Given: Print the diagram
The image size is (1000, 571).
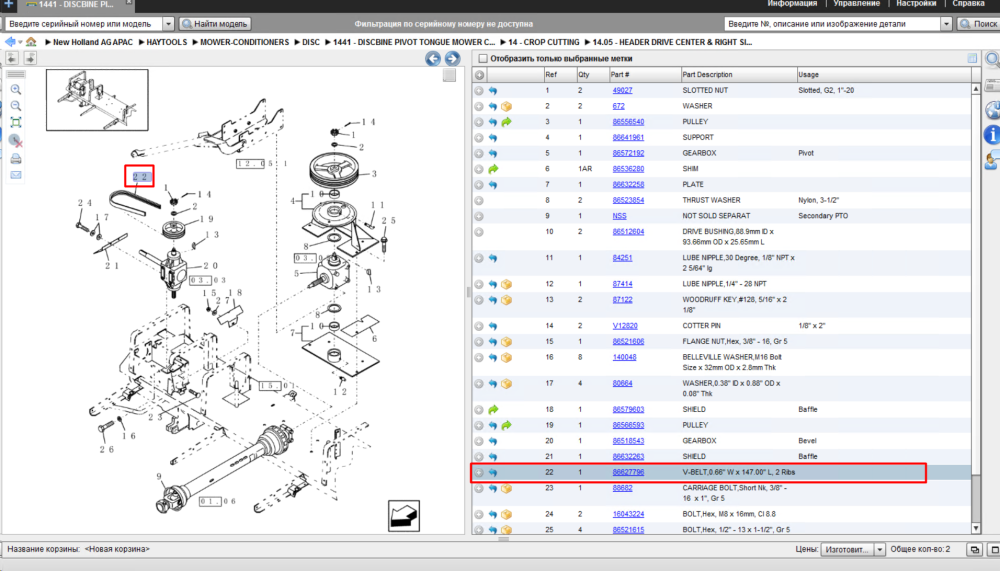Looking at the screenshot, I should tap(16, 158).
